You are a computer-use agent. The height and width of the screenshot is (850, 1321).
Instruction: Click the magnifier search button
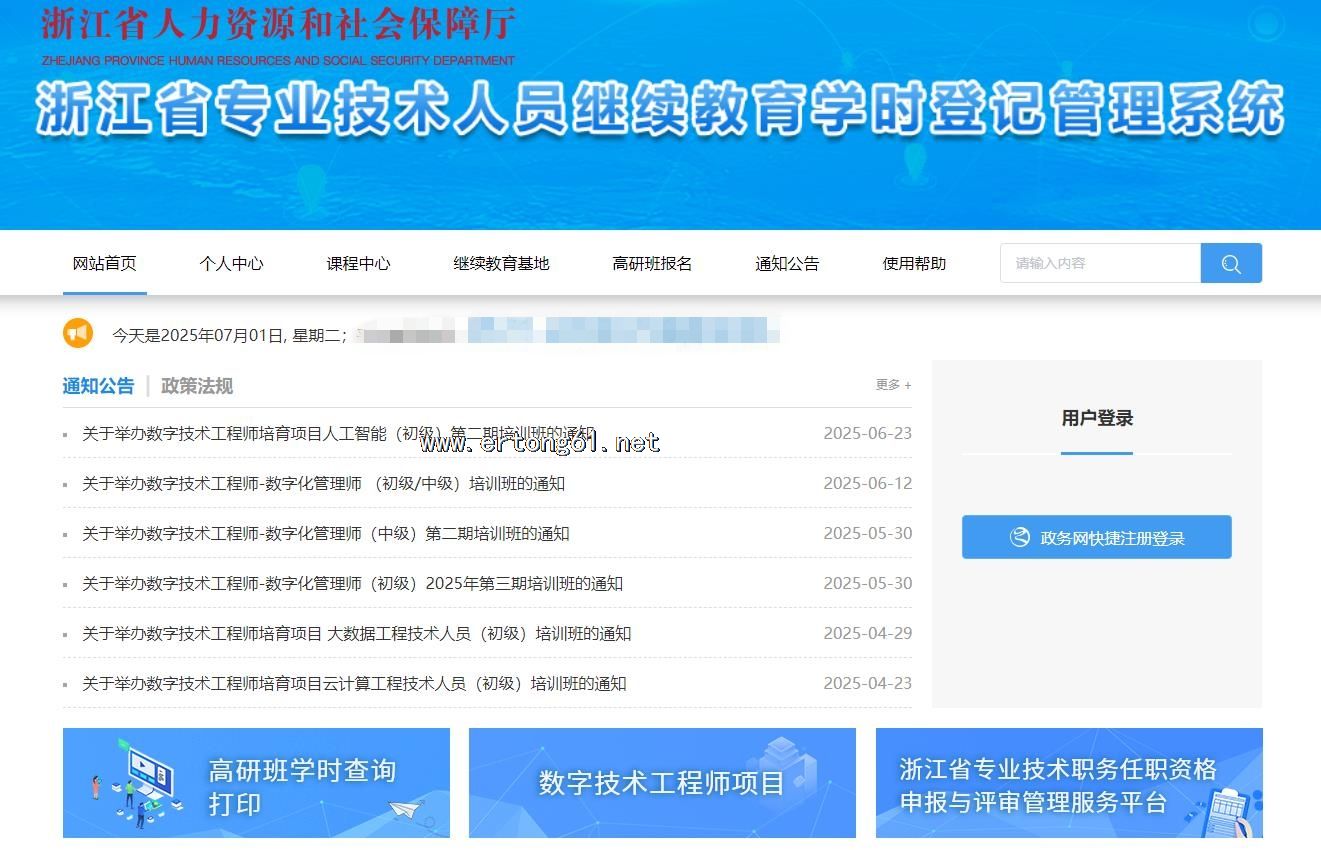[x=1230, y=264]
